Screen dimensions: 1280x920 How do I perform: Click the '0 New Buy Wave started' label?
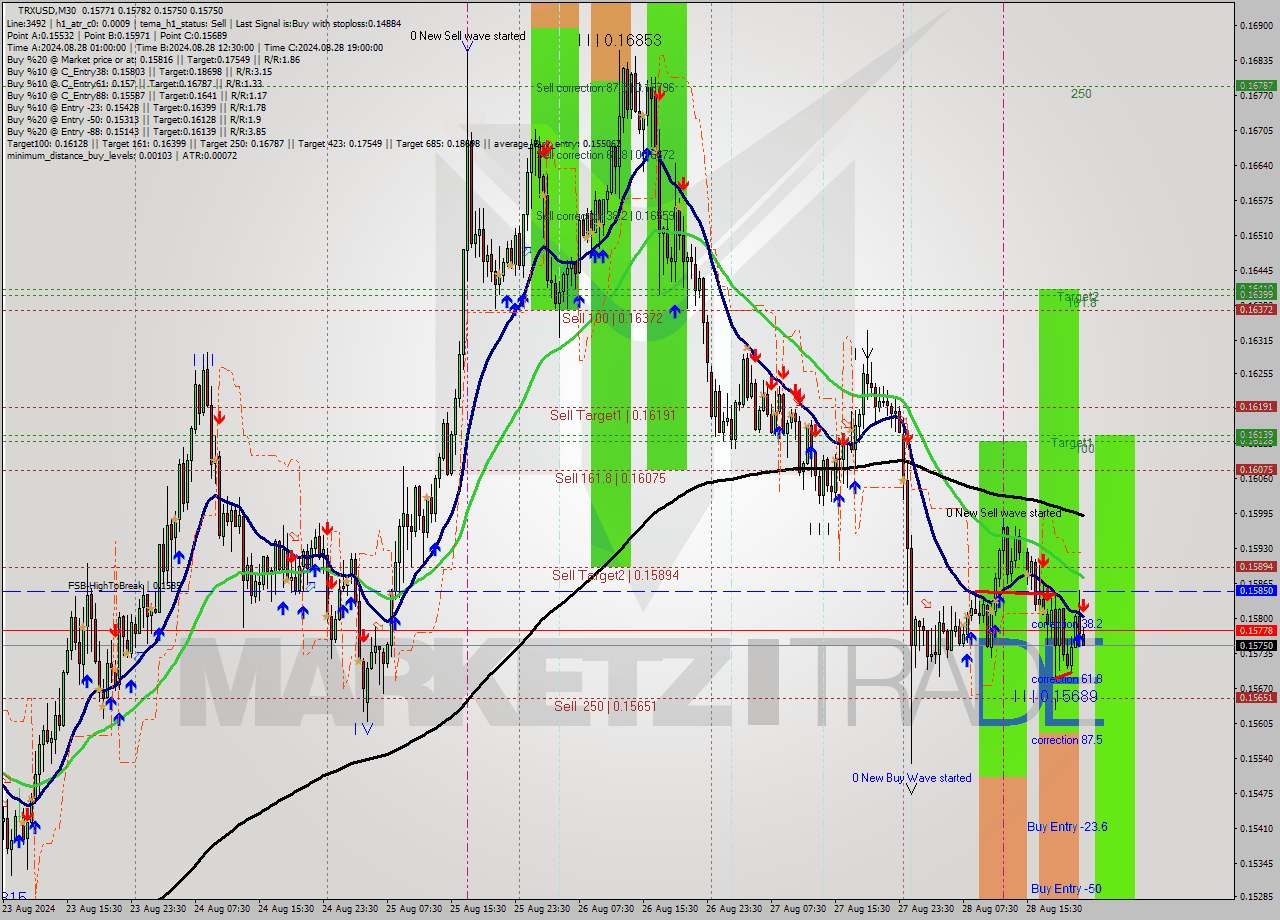pos(911,778)
